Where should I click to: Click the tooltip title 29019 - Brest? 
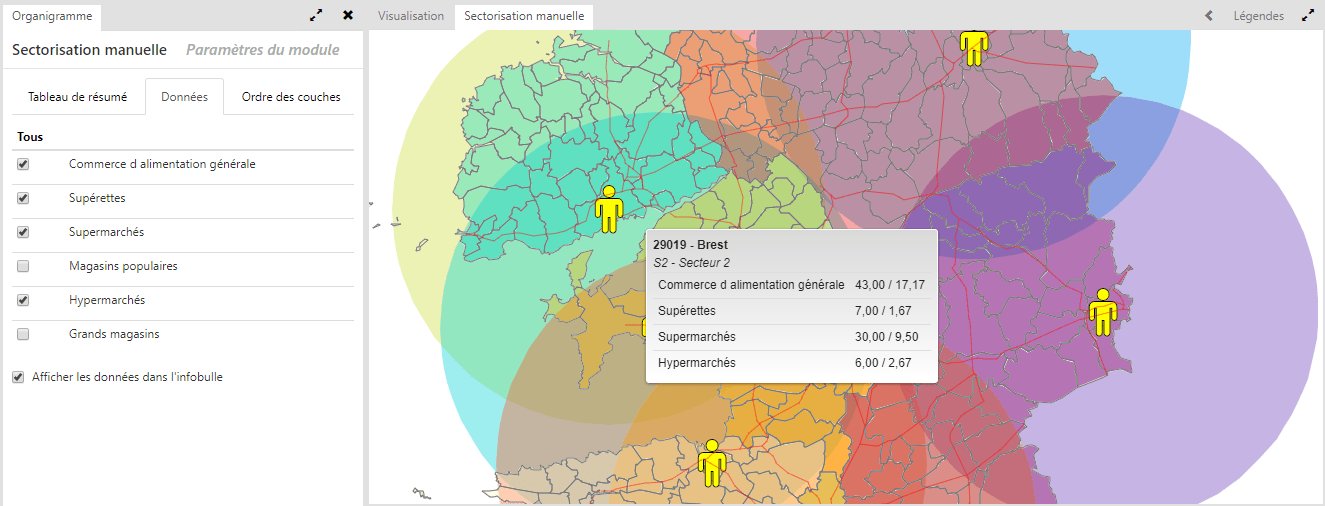click(x=690, y=245)
